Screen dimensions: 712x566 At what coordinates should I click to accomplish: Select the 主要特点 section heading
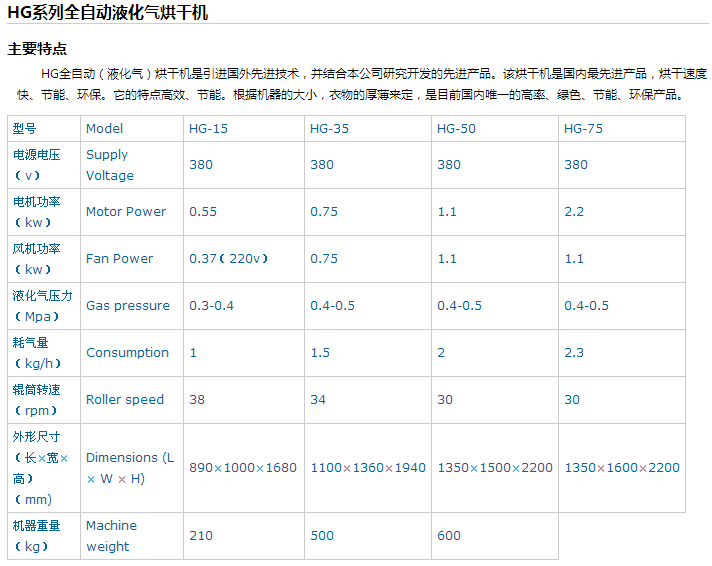[x=38, y=48]
